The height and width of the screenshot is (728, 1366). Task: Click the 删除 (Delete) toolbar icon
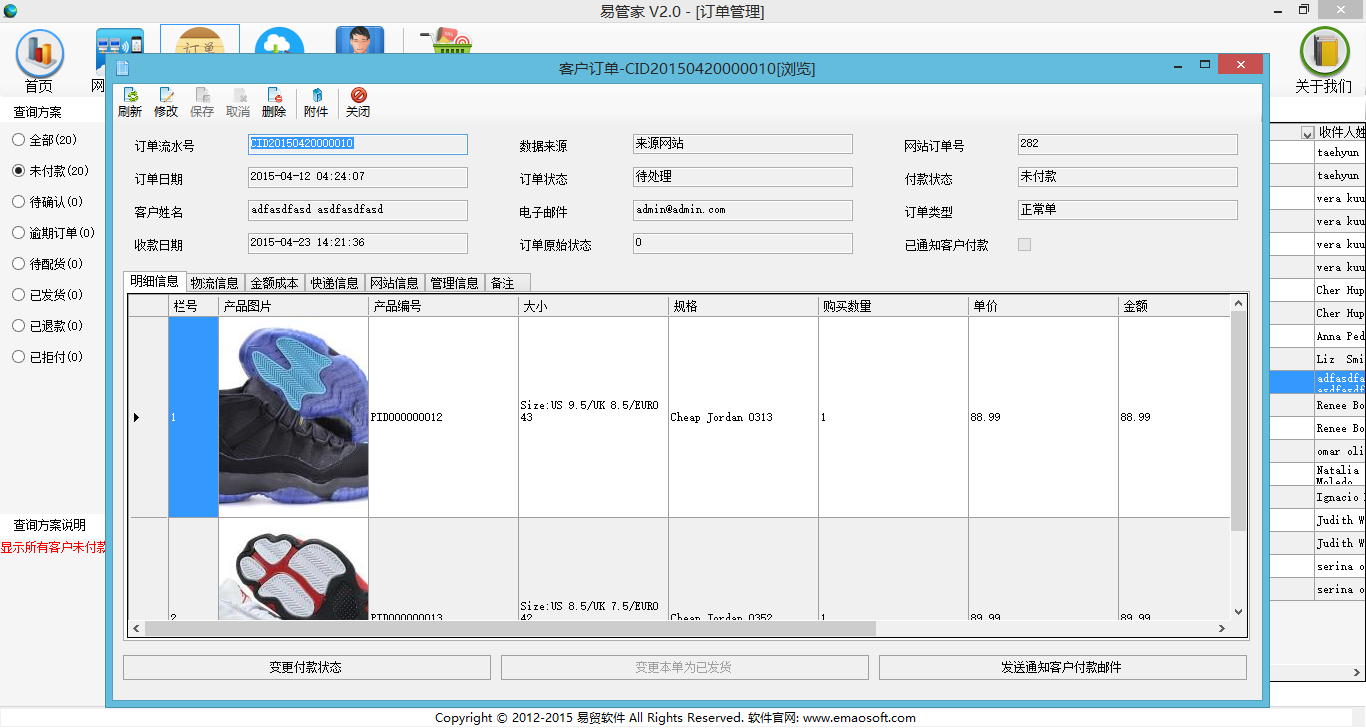click(274, 102)
